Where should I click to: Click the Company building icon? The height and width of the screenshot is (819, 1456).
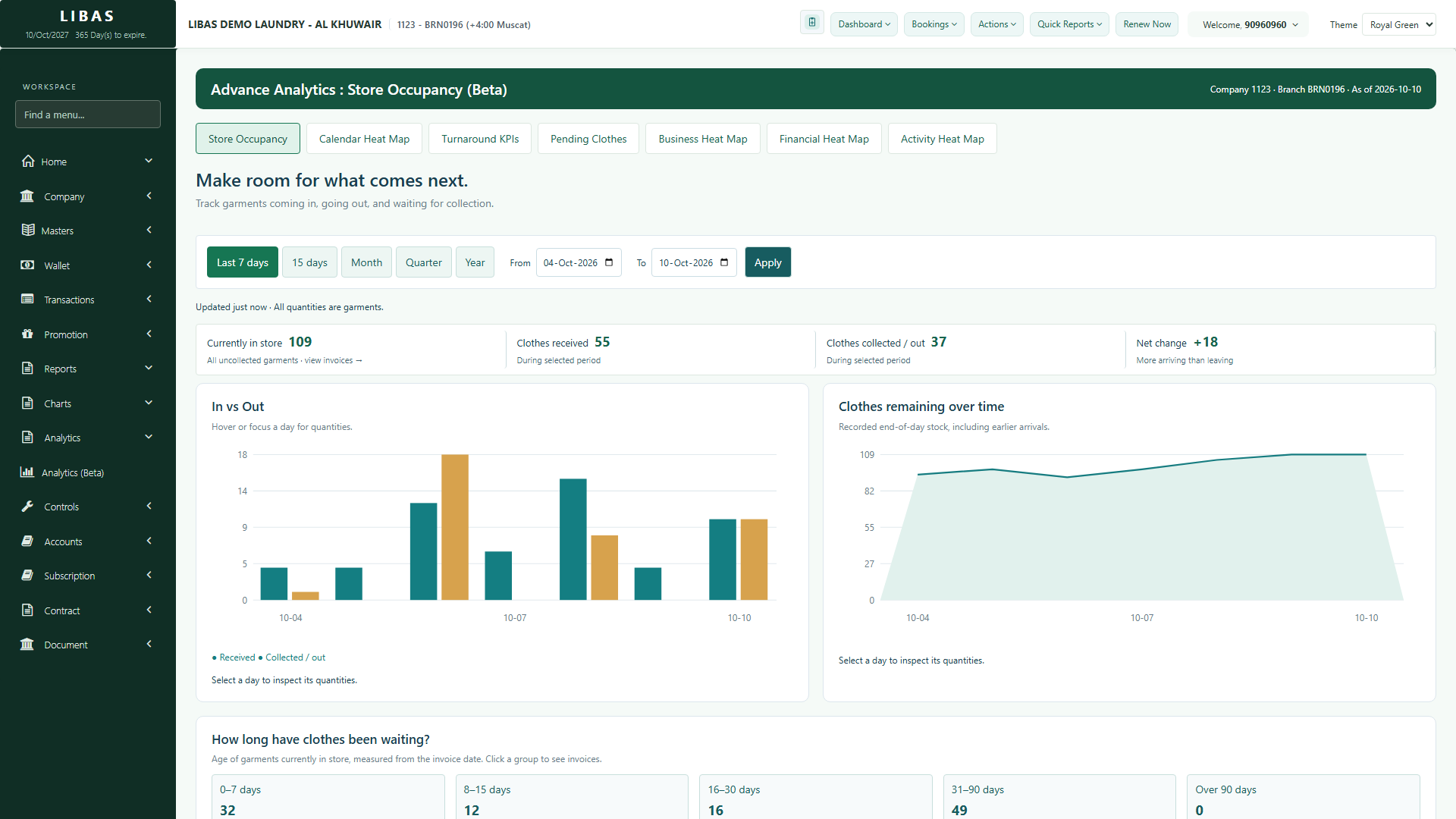pyautogui.click(x=27, y=196)
